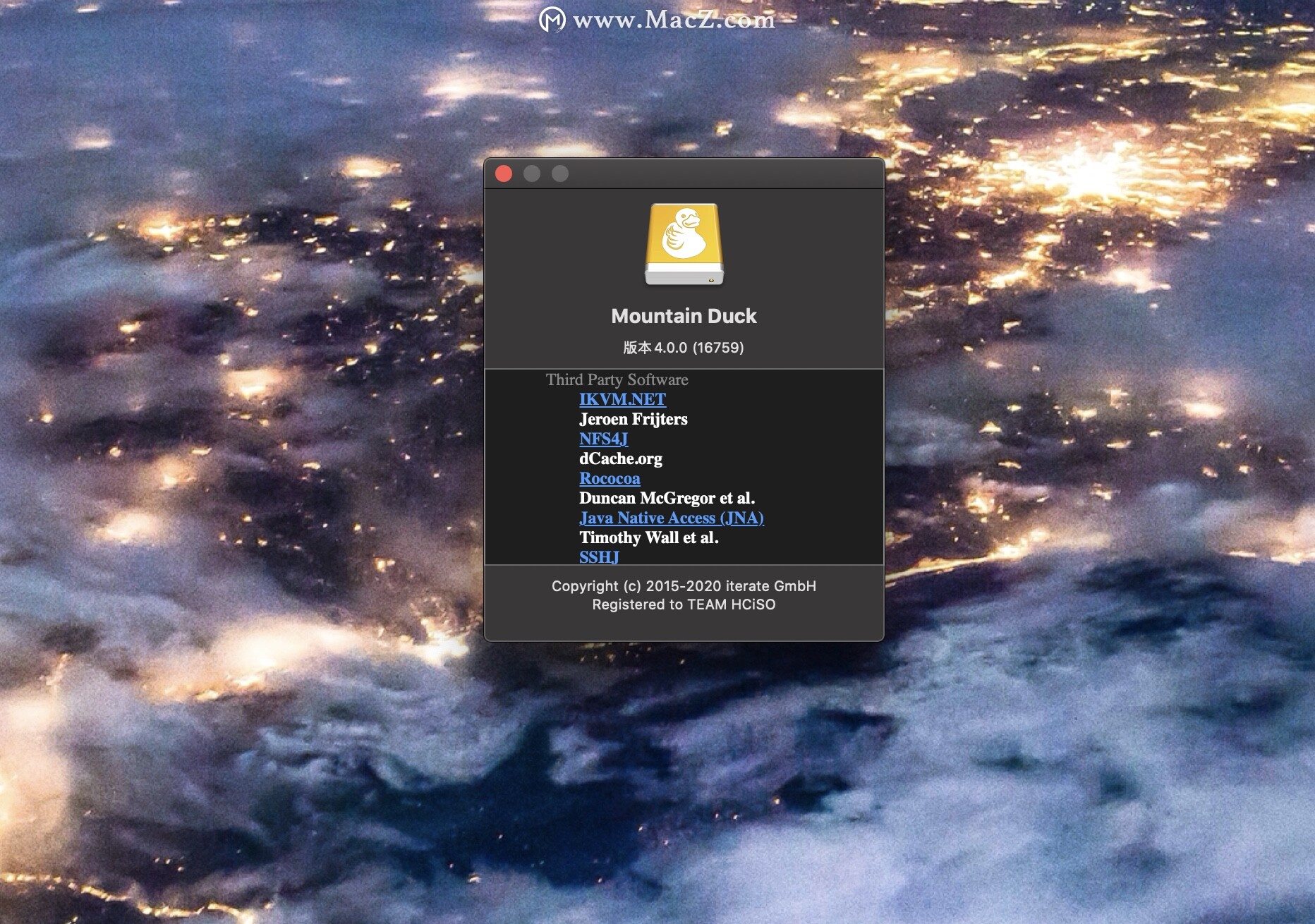The width and height of the screenshot is (1315, 924).
Task: Click the Third Party Software heading
Action: click(617, 379)
